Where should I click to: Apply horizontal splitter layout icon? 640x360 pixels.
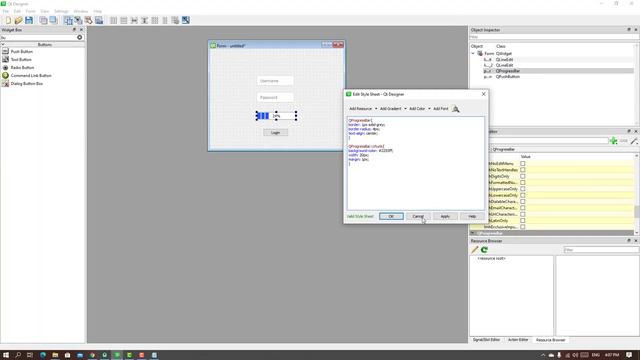click(134, 20)
